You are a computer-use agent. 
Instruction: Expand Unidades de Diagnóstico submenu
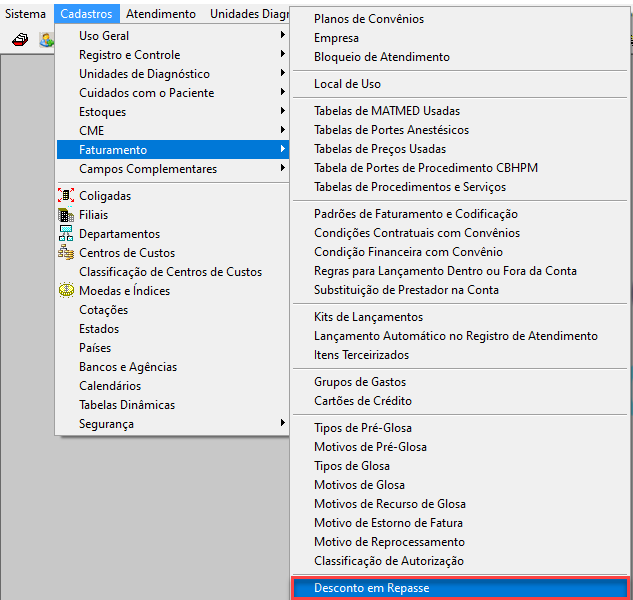point(172,74)
